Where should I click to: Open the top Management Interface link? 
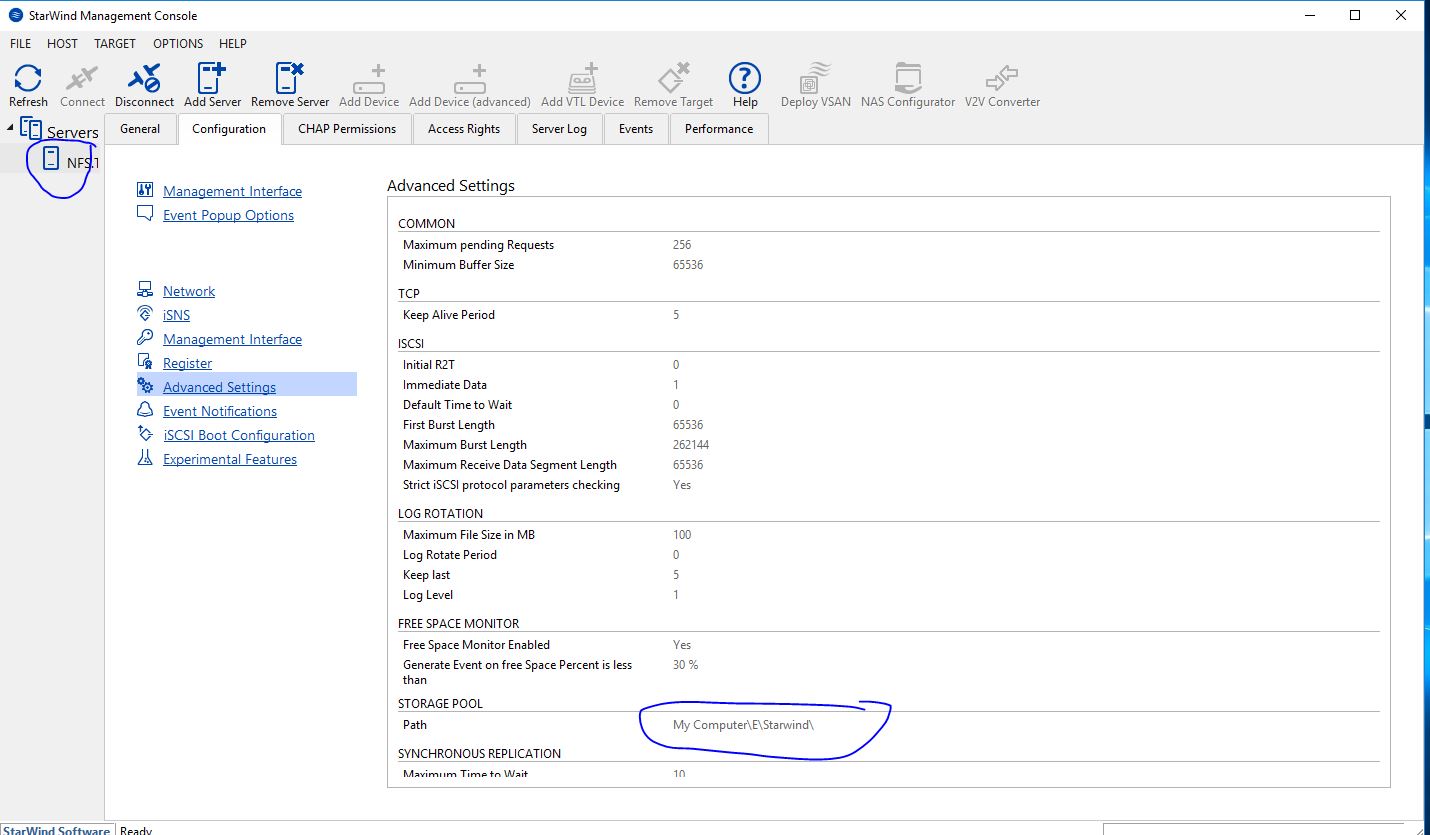point(232,191)
